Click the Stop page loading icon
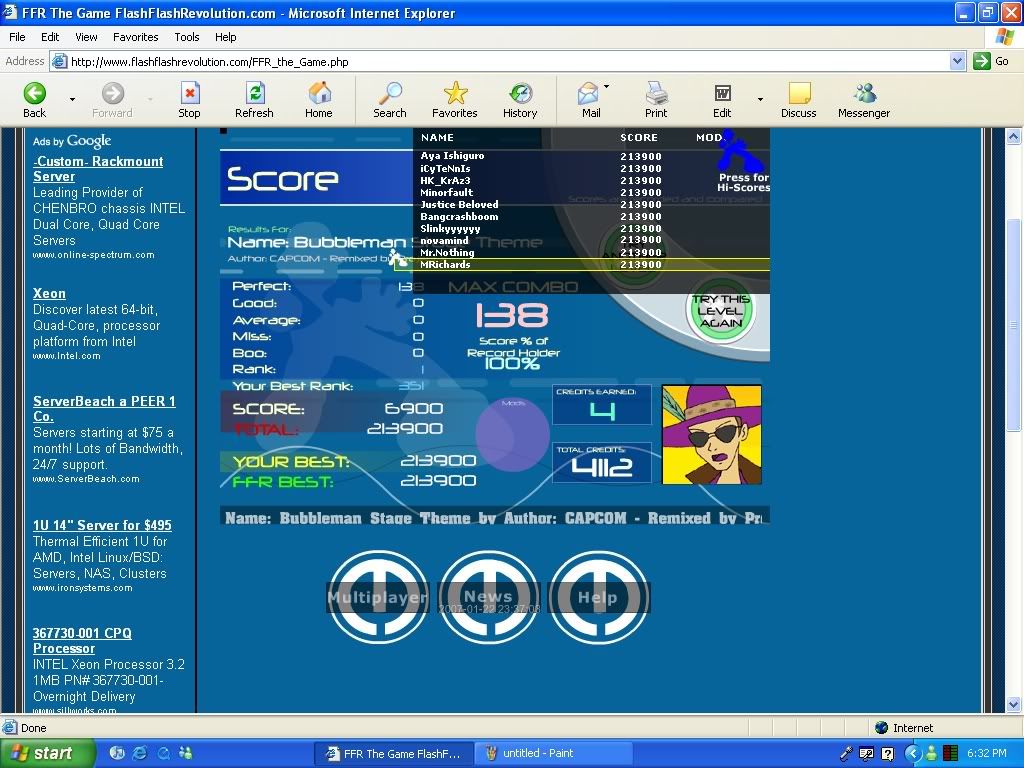The image size is (1024, 768). (189, 94)
